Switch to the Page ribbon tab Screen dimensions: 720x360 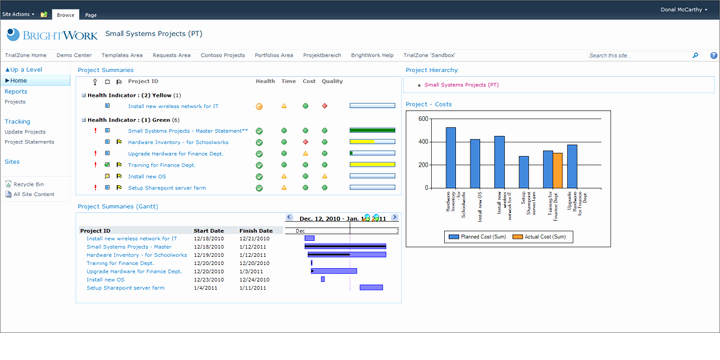pos(90,15)
